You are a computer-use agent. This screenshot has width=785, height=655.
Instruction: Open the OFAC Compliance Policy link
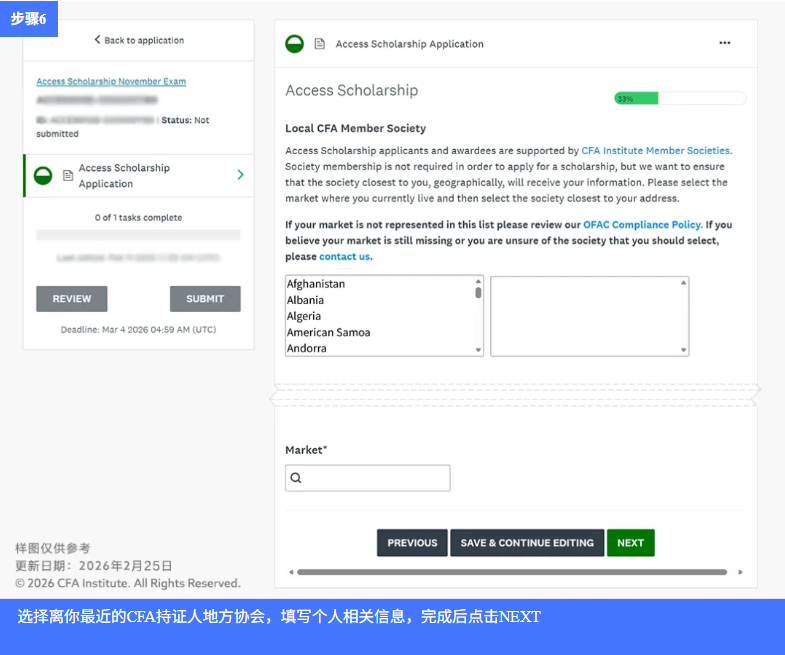(x=643, y=225)
